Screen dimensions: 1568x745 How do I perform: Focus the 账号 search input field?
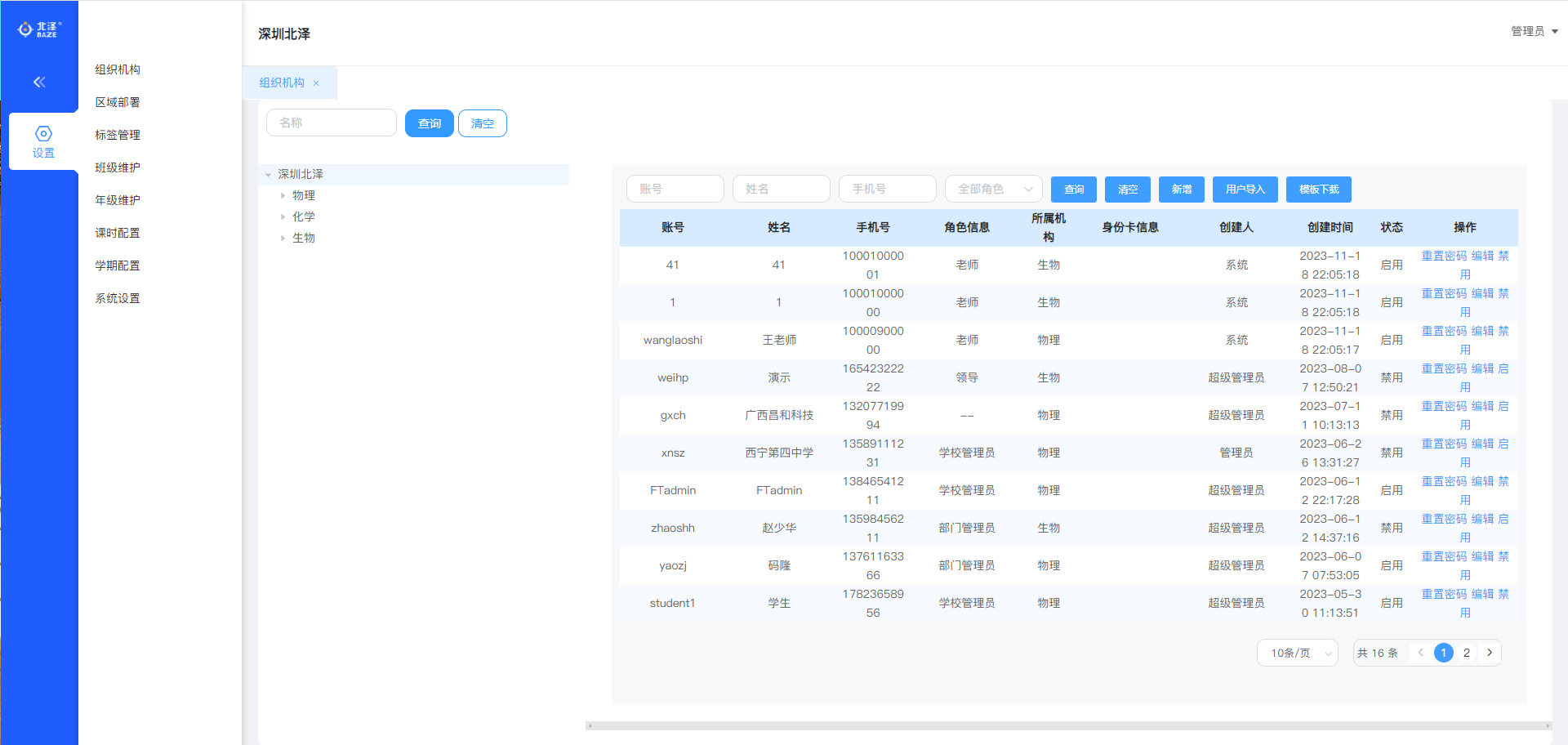coord(675,189)
